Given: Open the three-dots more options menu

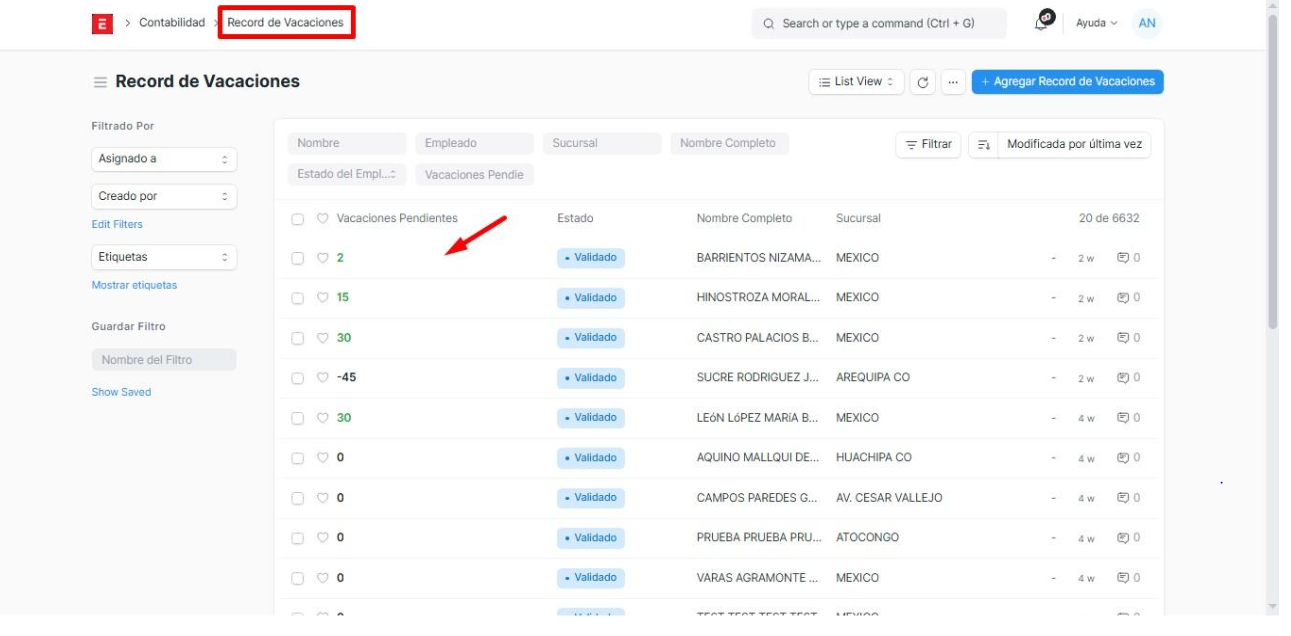Looking at the screenshot, I should 952,83.
